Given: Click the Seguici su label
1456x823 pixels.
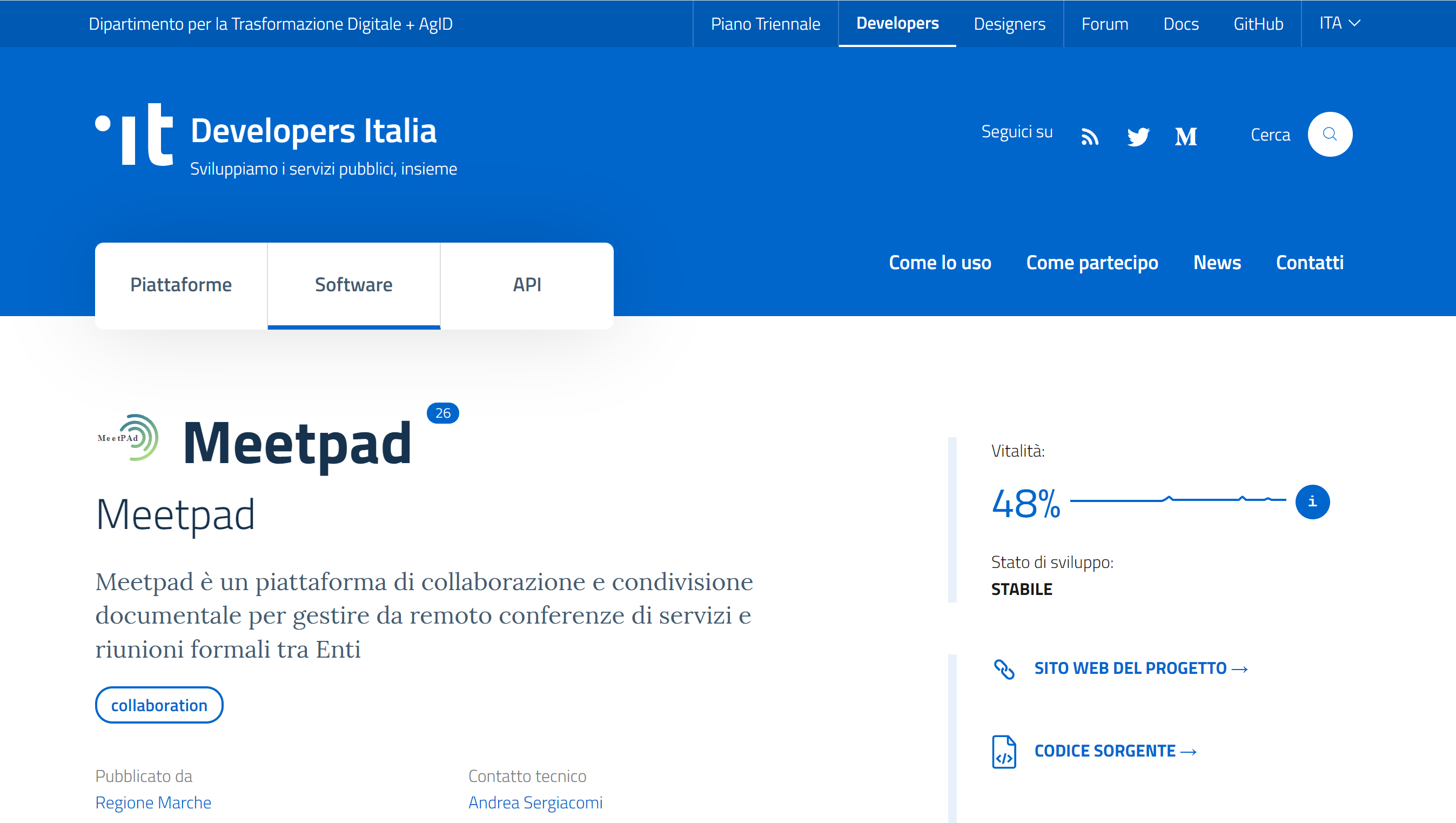Looking at the screenshot, I should click(1017, 132).
